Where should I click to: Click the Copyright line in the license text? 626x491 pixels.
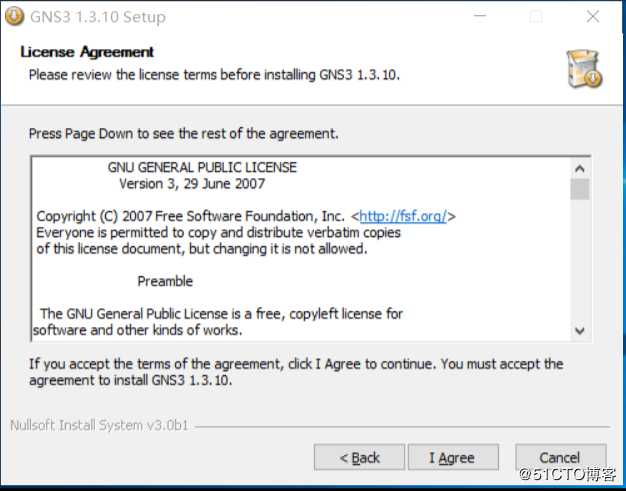(190, 216)
